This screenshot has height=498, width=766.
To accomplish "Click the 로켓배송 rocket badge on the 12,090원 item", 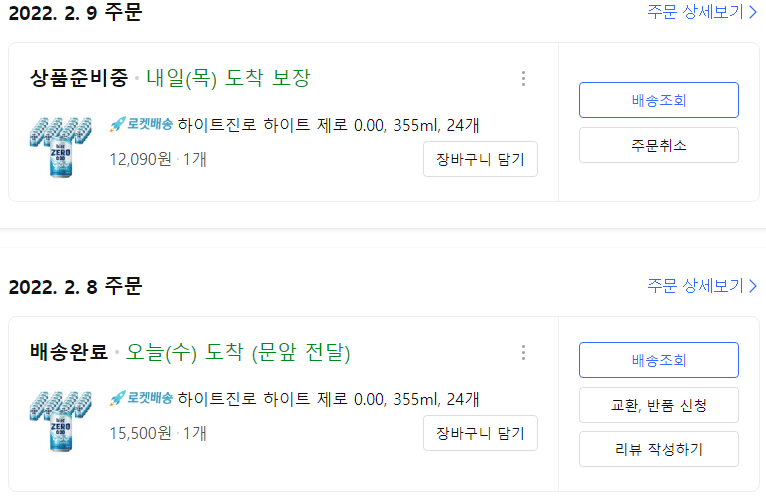I will click(x=141, y=125).
